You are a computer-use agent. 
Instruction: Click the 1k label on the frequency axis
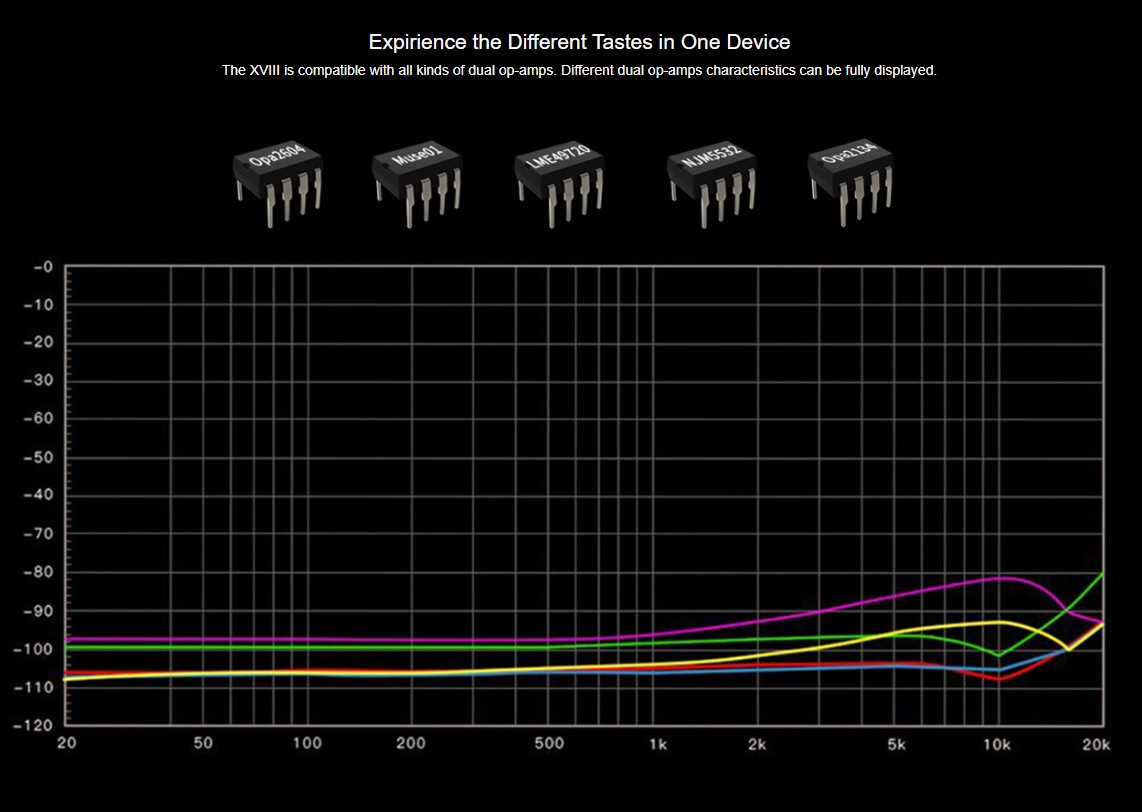pyautogui.click(x=658, y=743)
